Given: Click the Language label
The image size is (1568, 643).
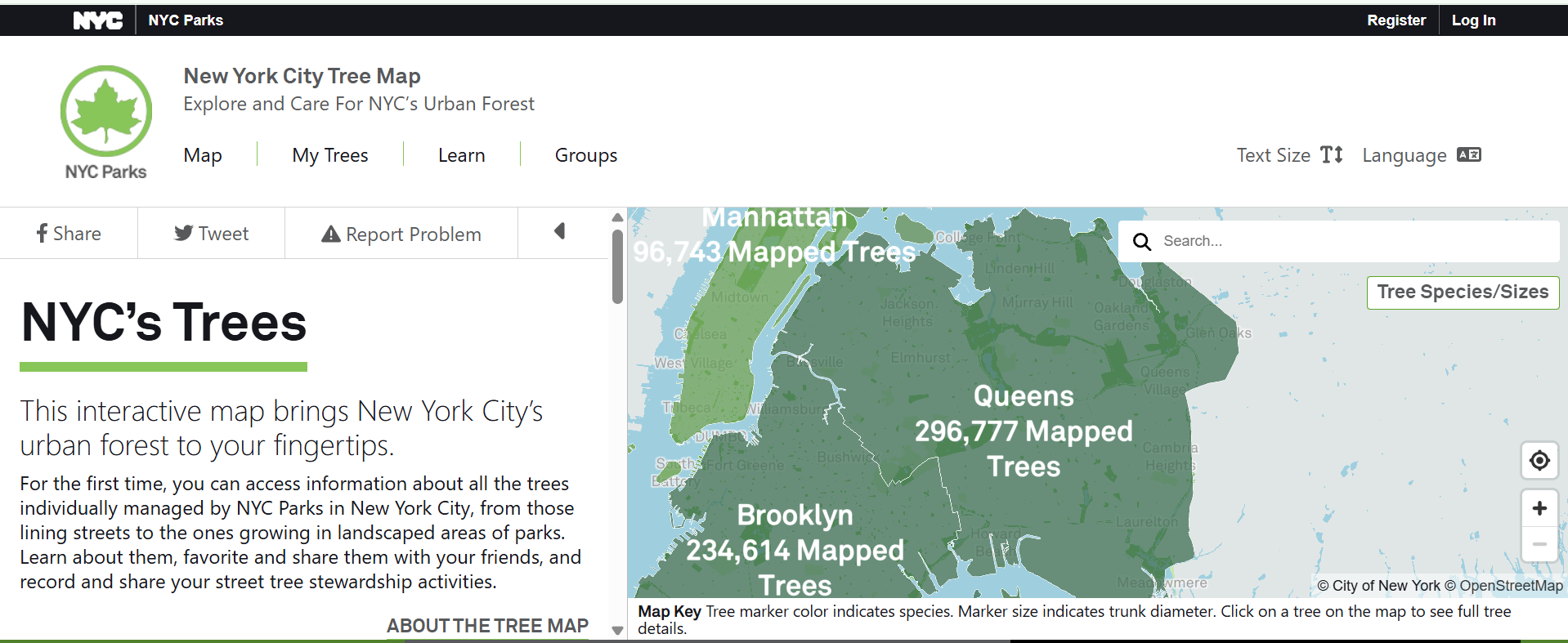Looking at the screenshot, I should click(x=1404, y=155).
